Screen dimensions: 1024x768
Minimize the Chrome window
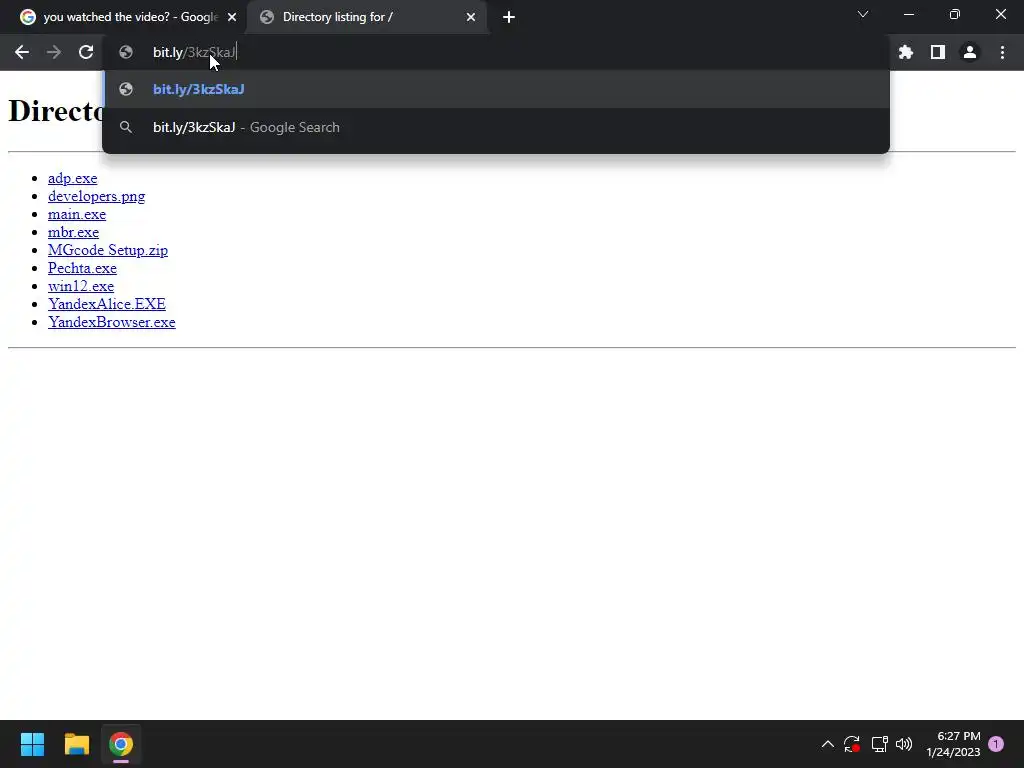(x=909, y=14)
